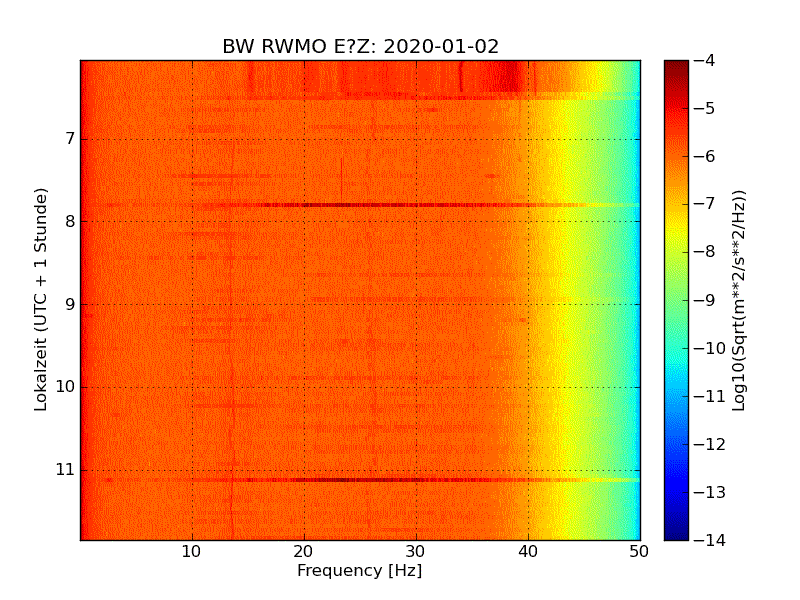This screenshot has width=800, height=600.
Task: Click the x-axis tick label 40
Action: coord(528,552)
